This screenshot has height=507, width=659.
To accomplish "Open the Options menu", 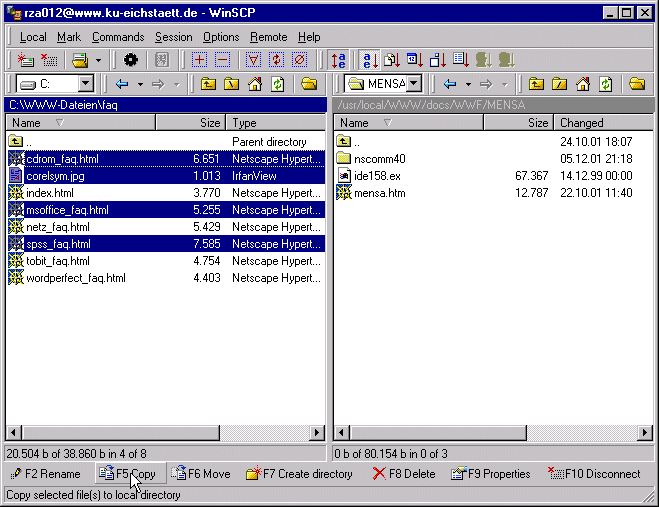I will point(221,37).
